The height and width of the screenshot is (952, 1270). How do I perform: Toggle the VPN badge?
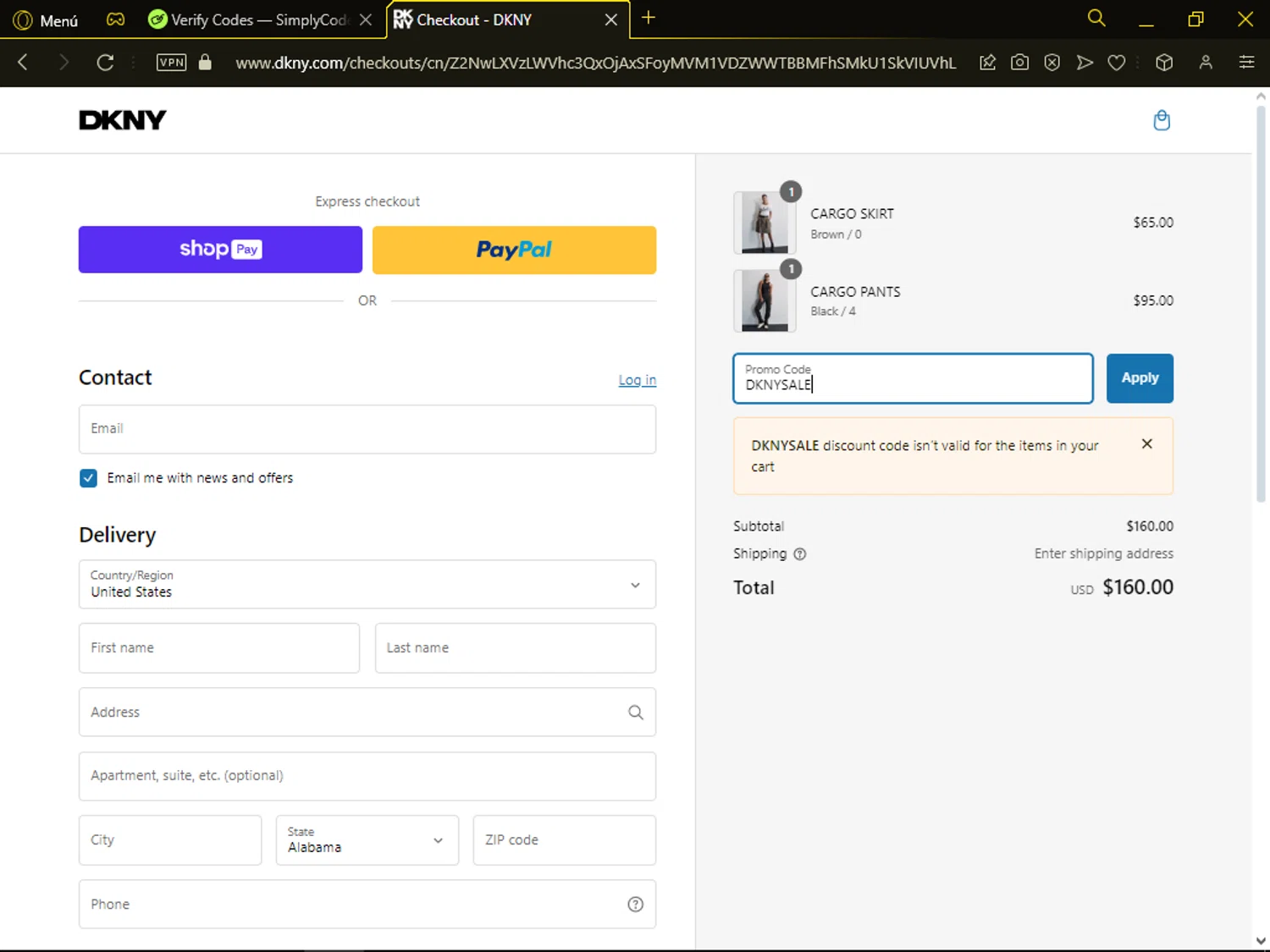[172, 62]
